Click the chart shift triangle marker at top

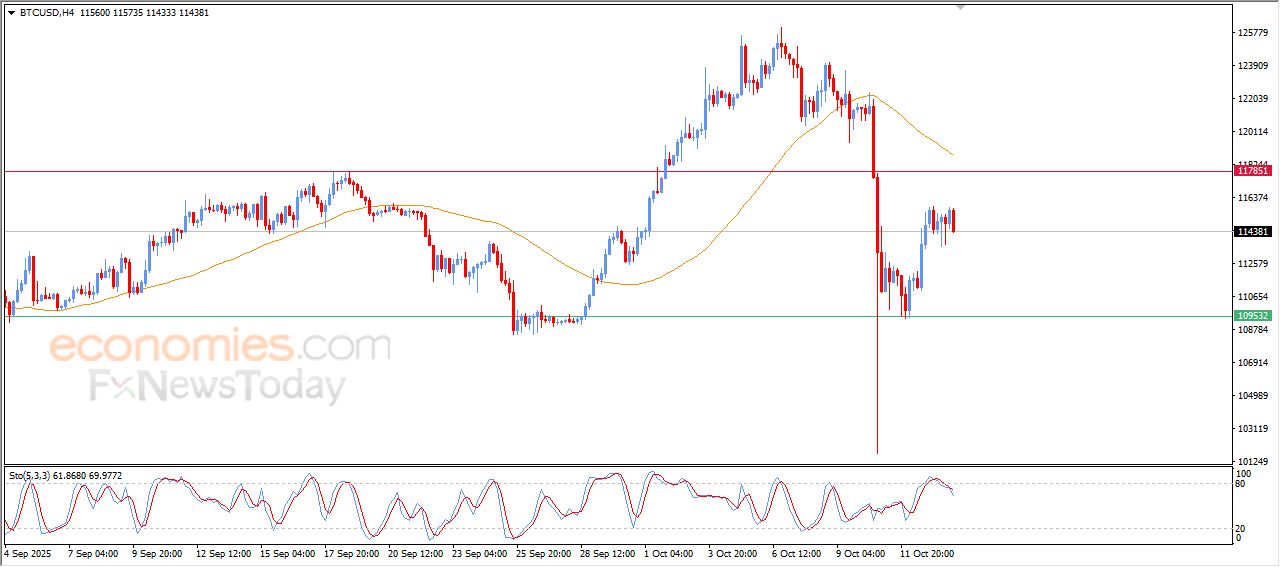point(961,7)
